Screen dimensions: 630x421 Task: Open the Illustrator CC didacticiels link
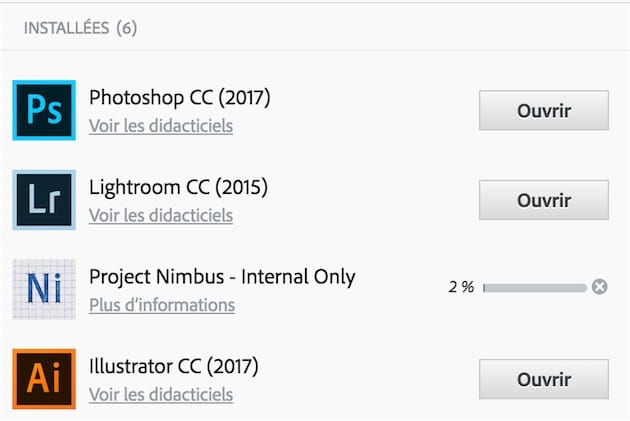tap(161, 394)
